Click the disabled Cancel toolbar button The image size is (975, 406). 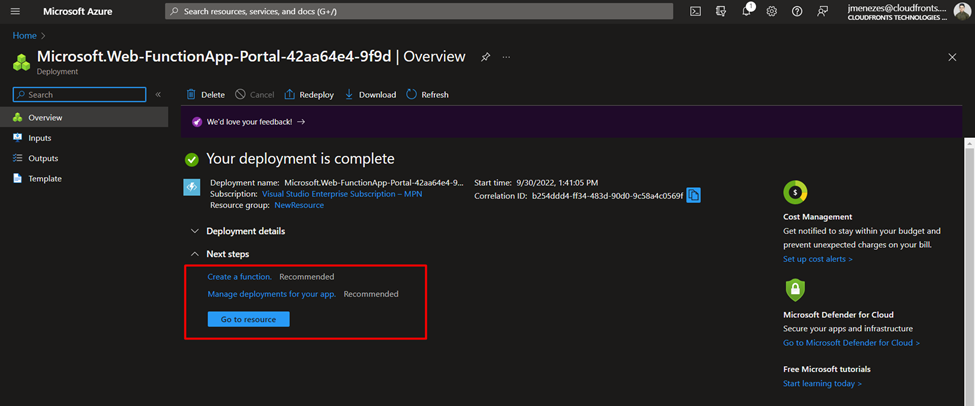255,95
